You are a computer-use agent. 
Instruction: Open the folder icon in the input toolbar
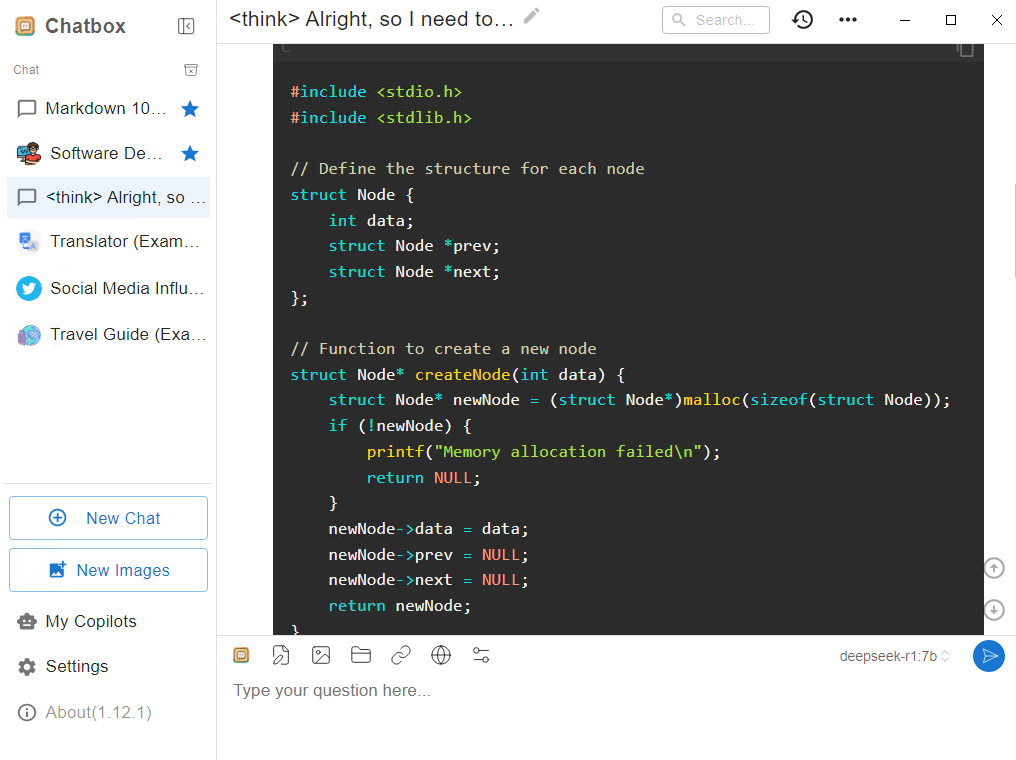(361, 655)
